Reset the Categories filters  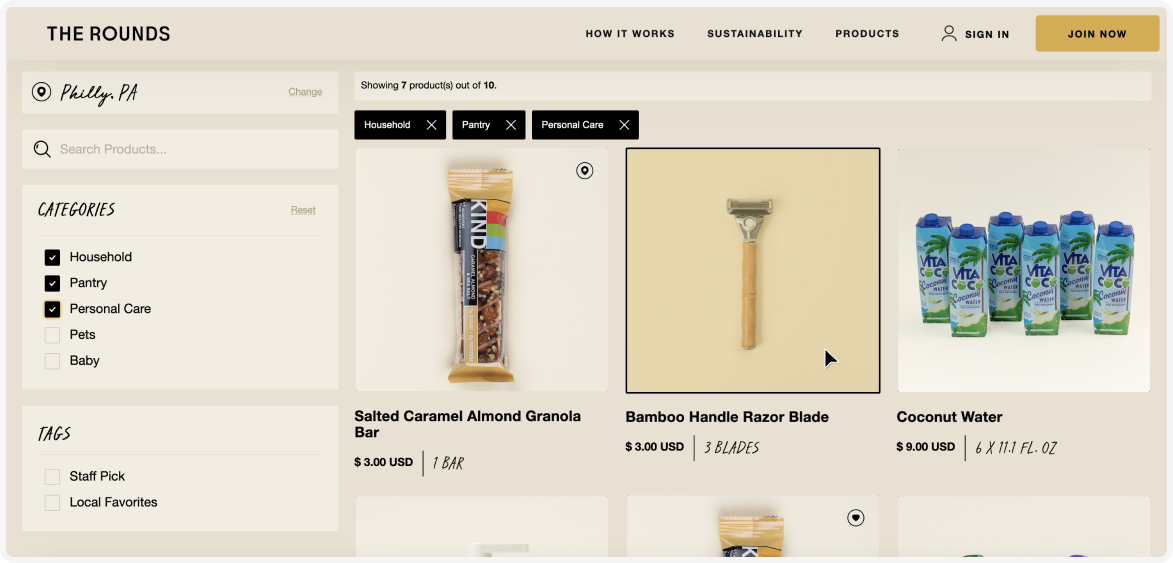(x=303, y=210)
